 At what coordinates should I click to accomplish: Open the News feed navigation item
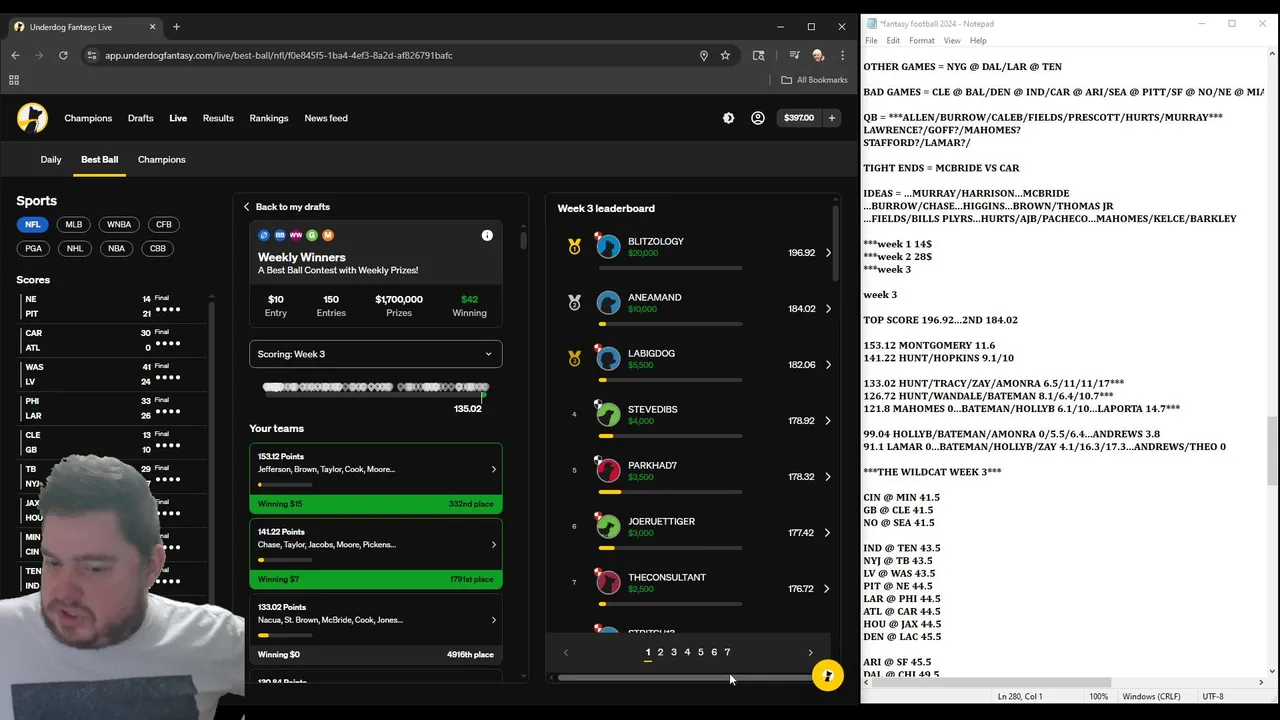coord(326,118)
